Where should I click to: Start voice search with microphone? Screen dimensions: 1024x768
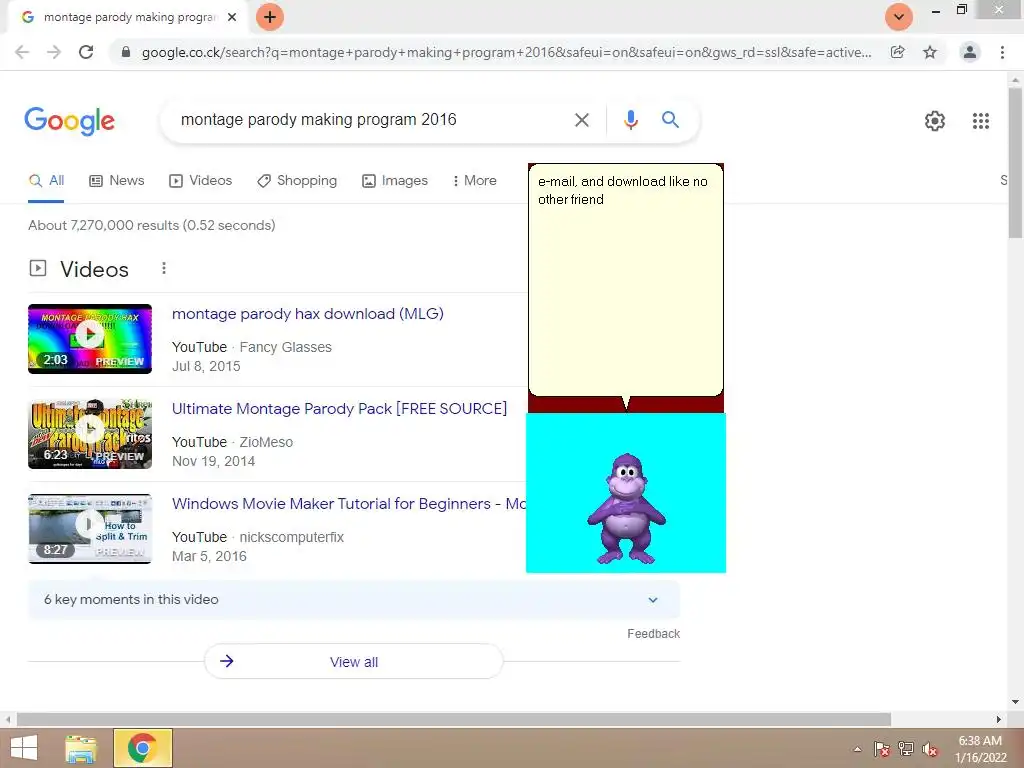630,120
